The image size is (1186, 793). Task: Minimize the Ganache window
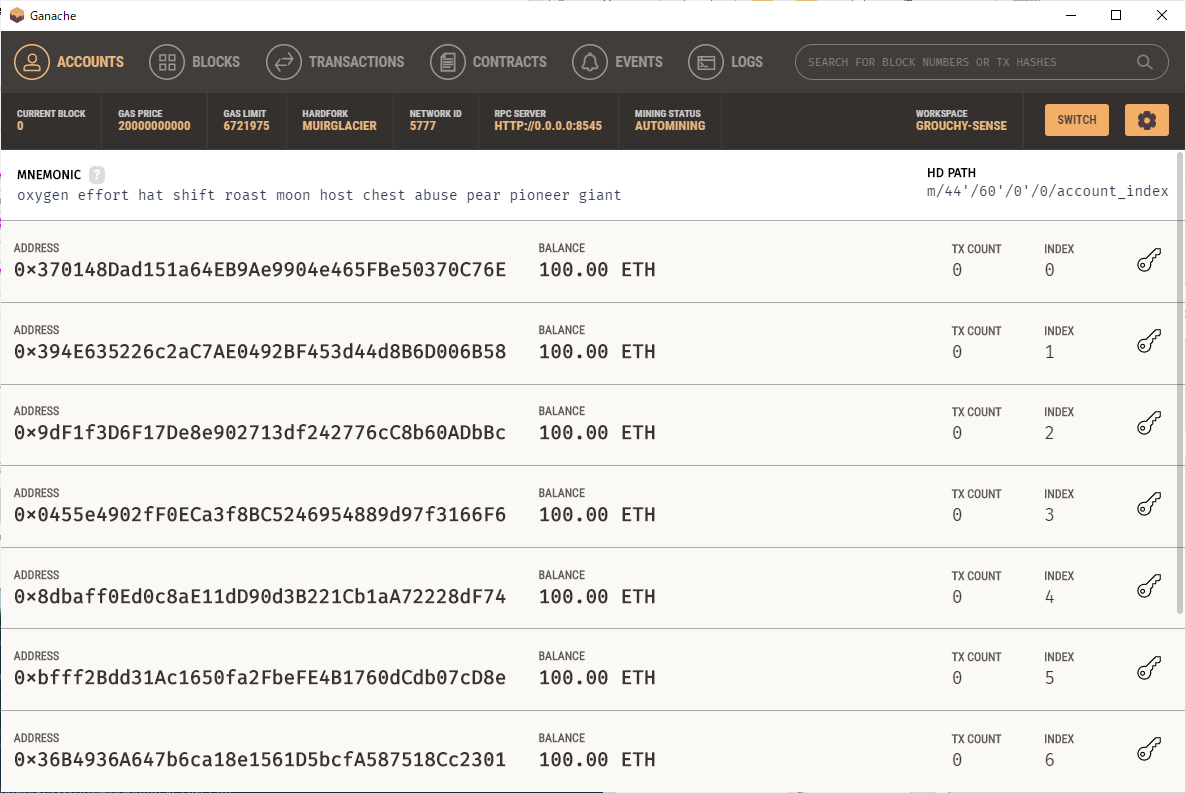point(1070,15)
